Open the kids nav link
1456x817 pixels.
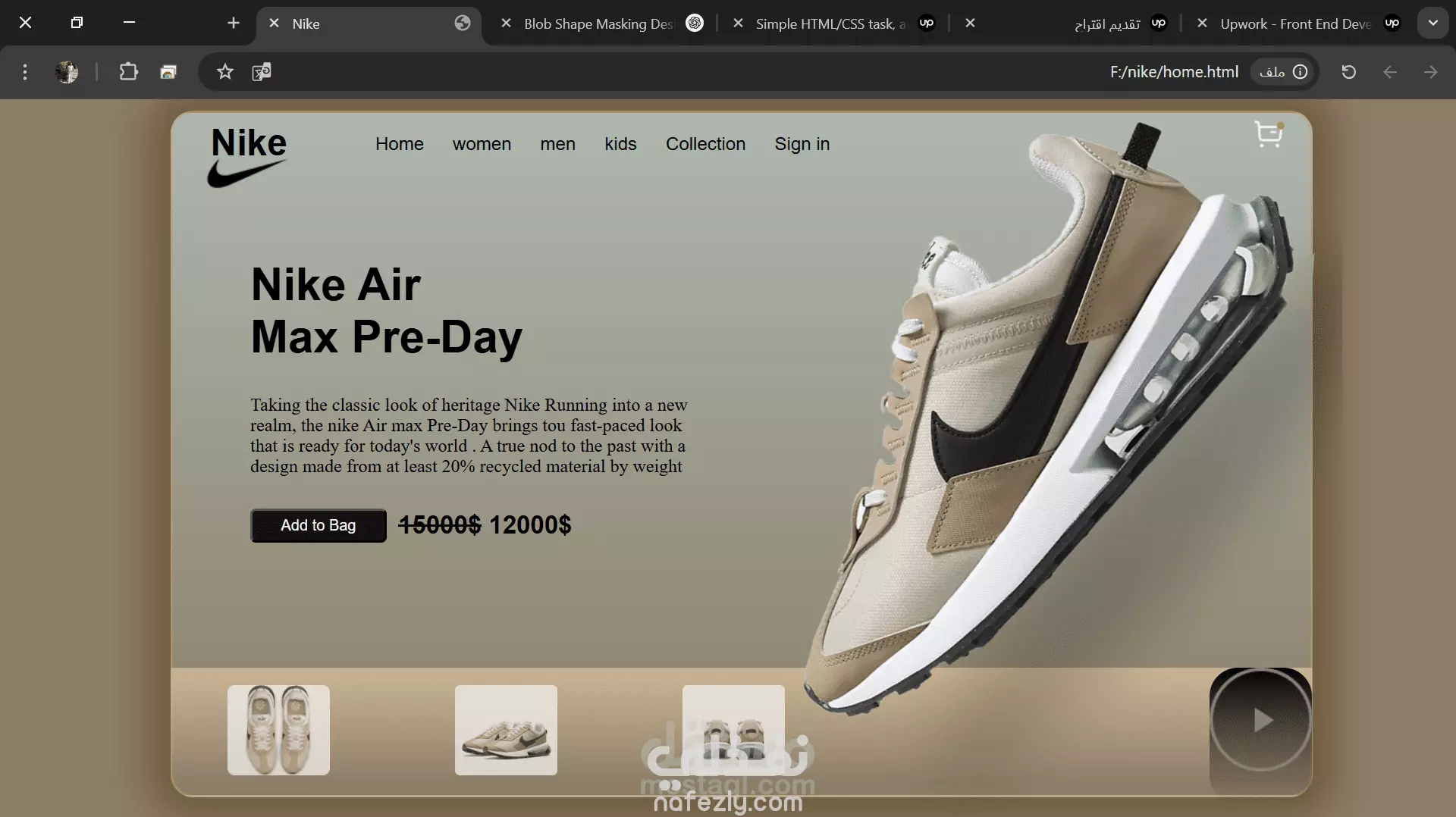pos(620,144)
